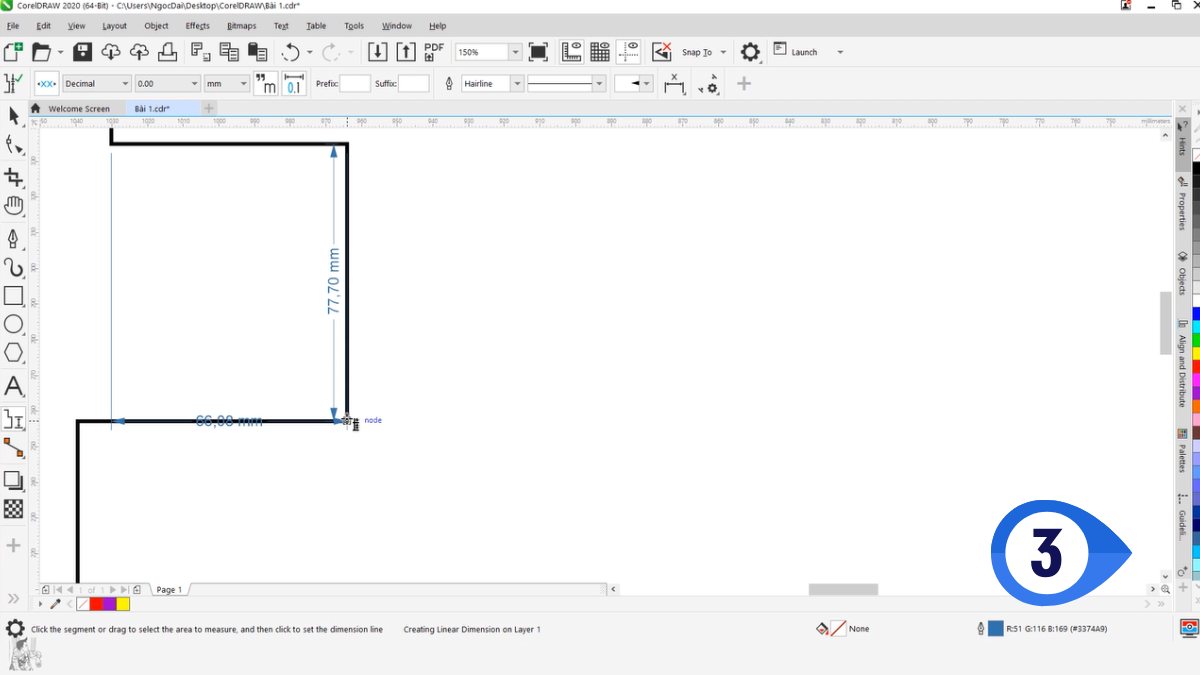The width and height of the screenshot is (1200, 675).
Task: Toggle show dimension units
Action: pyautogui.click(x=266, y=84)
